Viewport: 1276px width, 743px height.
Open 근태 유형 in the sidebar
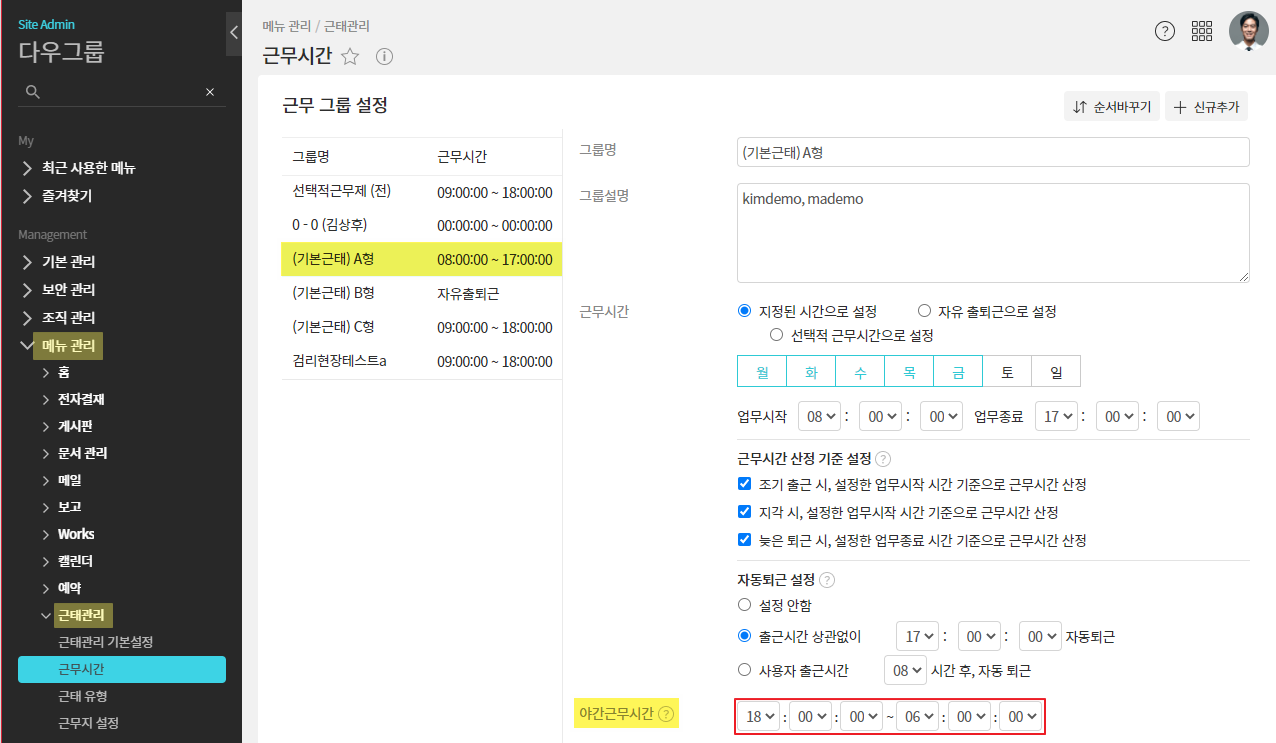click(x=83, y=696)
